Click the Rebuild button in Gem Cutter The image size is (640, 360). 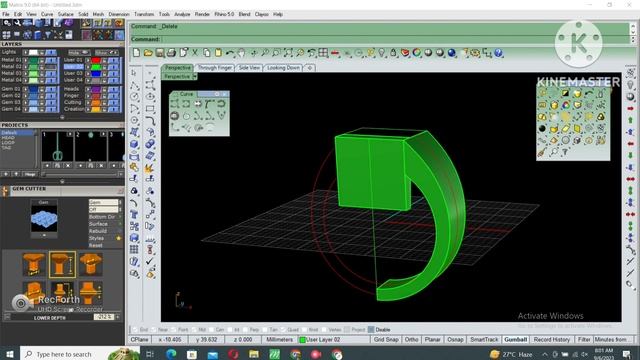click(x=98, y=231)
